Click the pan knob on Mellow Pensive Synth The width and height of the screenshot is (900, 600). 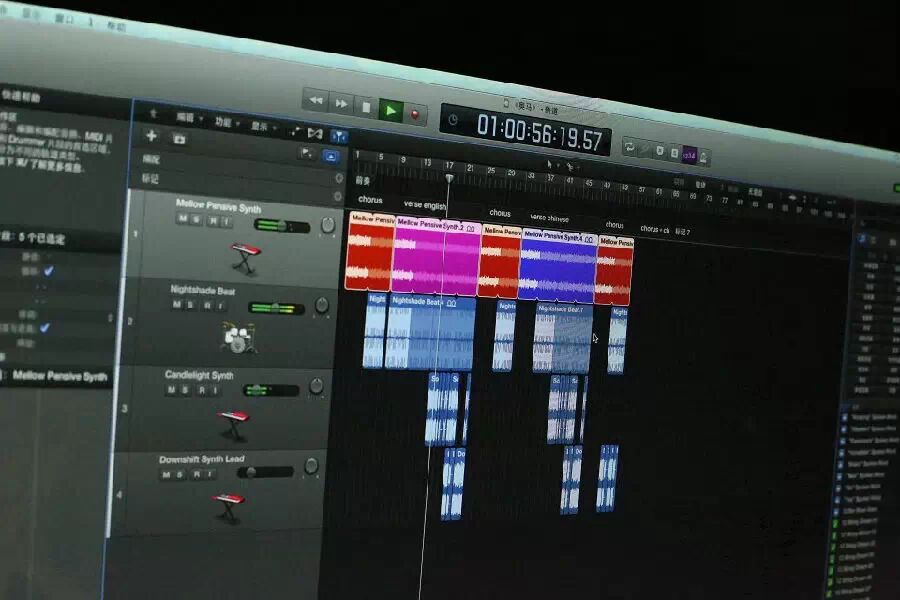tap(328, 225)
